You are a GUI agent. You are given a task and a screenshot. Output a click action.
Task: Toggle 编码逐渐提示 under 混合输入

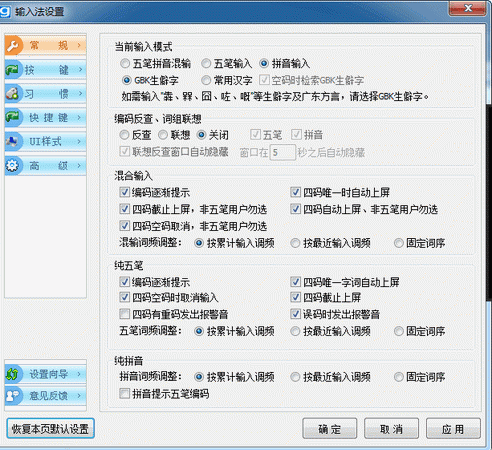(x=155, y=192)
